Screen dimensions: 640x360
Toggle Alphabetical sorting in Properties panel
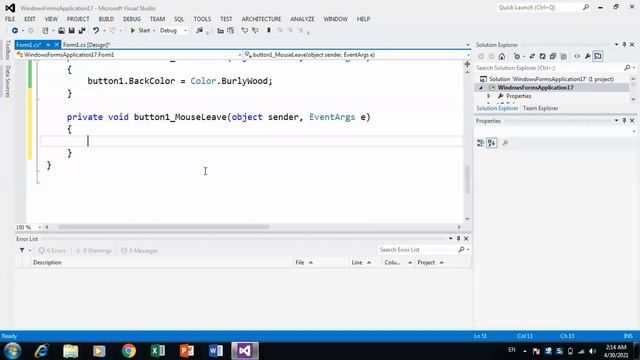coord(491,143)
